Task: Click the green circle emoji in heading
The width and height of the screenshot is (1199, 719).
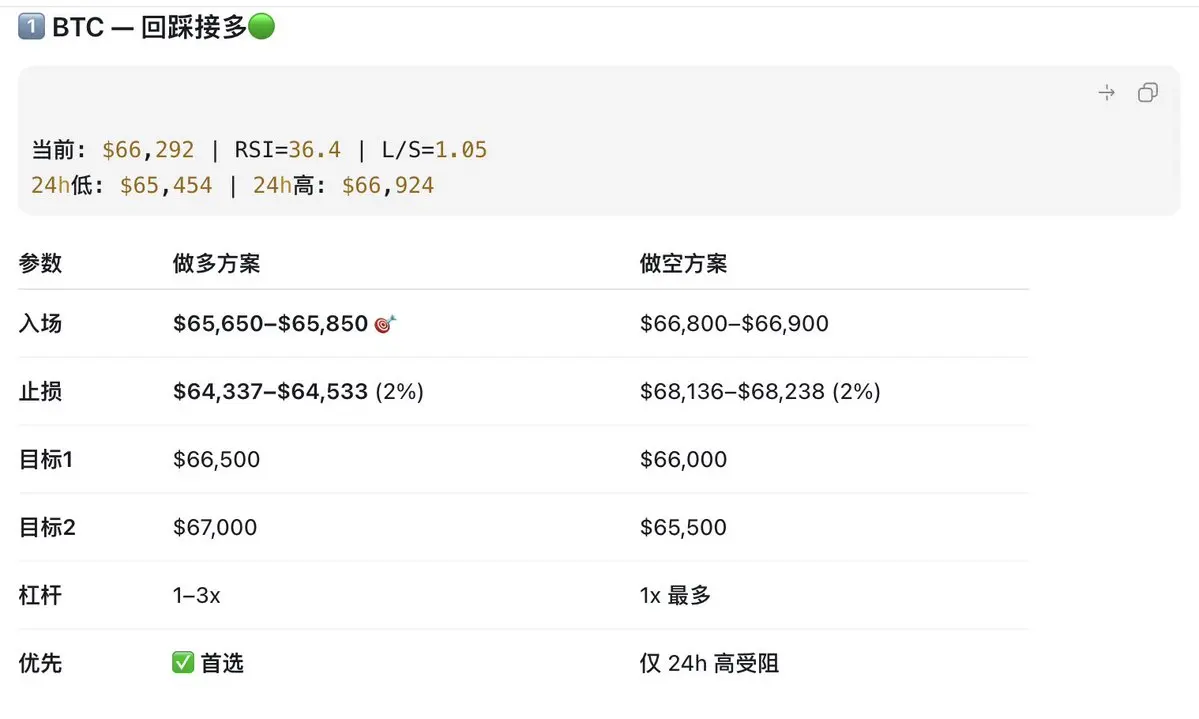Action: [x=262, y=27]
